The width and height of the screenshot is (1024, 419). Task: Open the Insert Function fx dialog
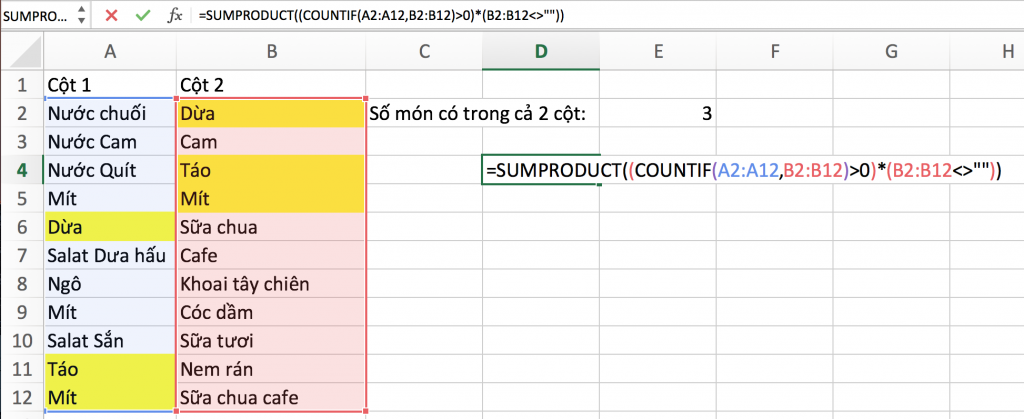coord(175,16)
